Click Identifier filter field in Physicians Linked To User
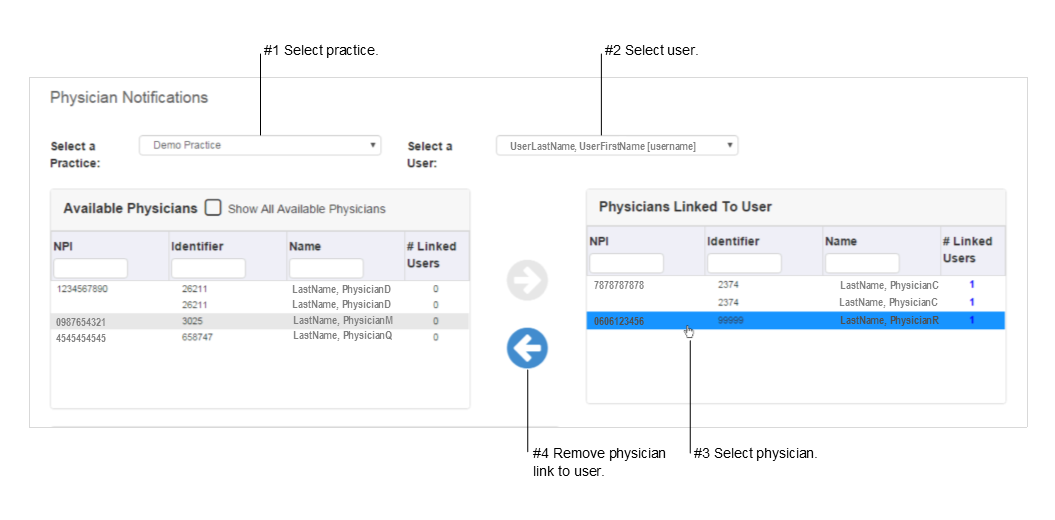Image resolution: width=1055 pixels, height=520 pixels. [744, 263]
